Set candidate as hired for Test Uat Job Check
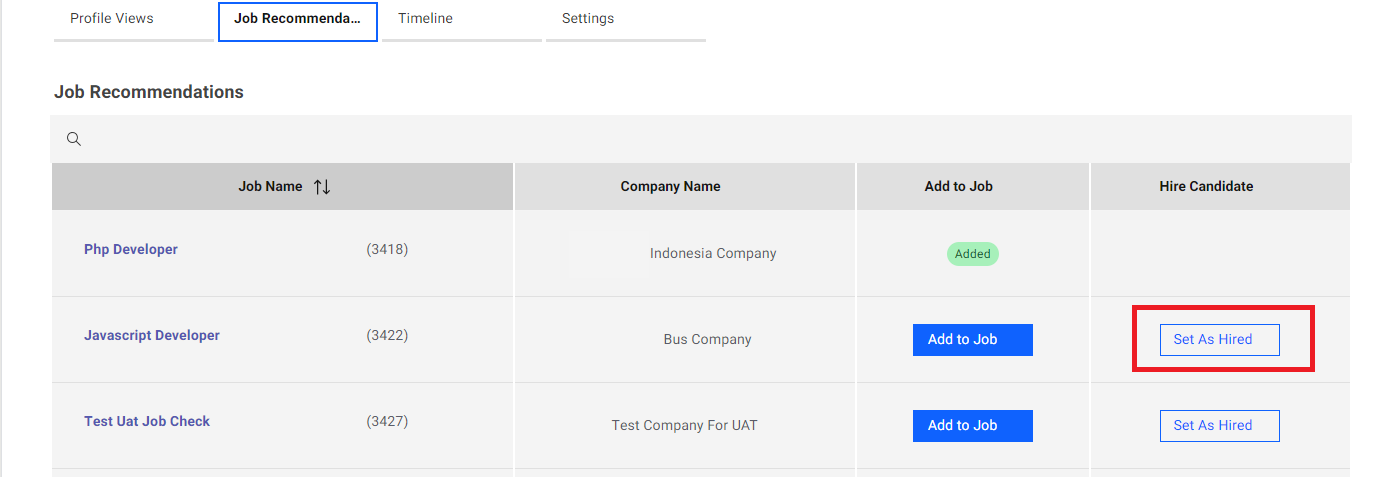This screenshot has width=1399, height=477. coord(1219,426)
